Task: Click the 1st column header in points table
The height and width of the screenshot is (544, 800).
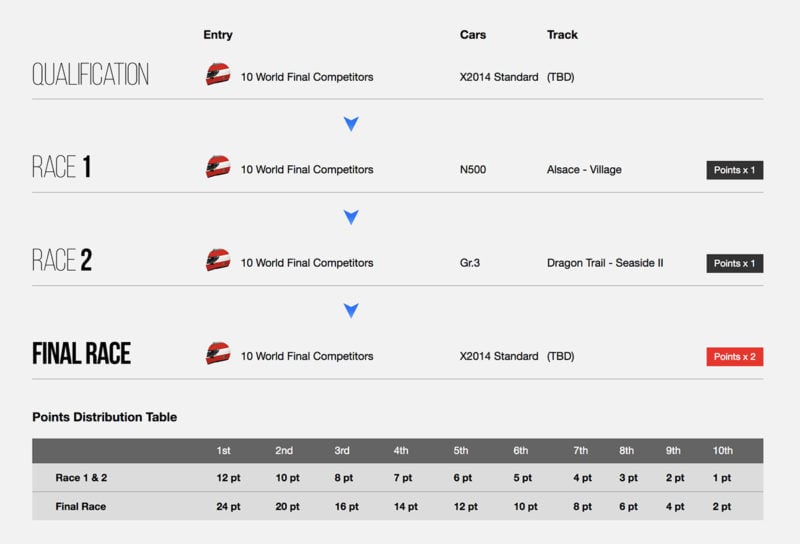Action: 223,451
